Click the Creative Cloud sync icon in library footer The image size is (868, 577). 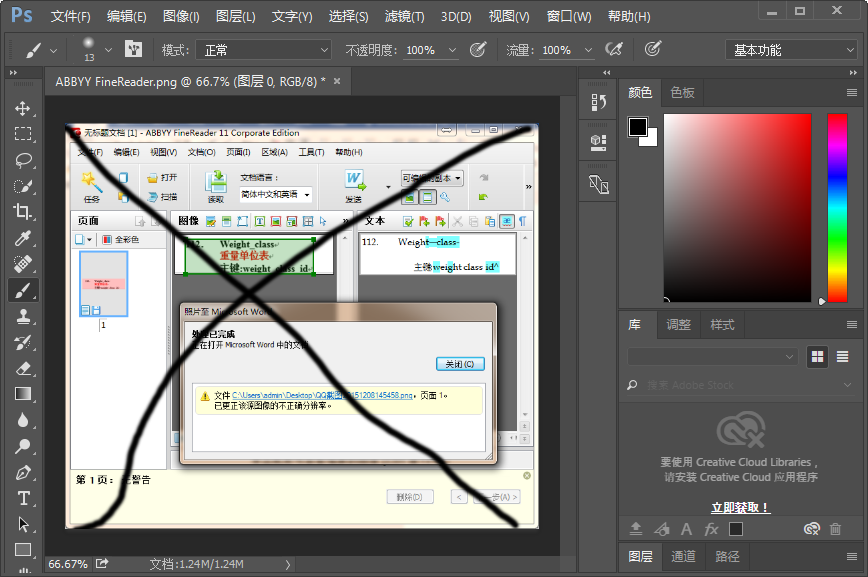point(812,529)
